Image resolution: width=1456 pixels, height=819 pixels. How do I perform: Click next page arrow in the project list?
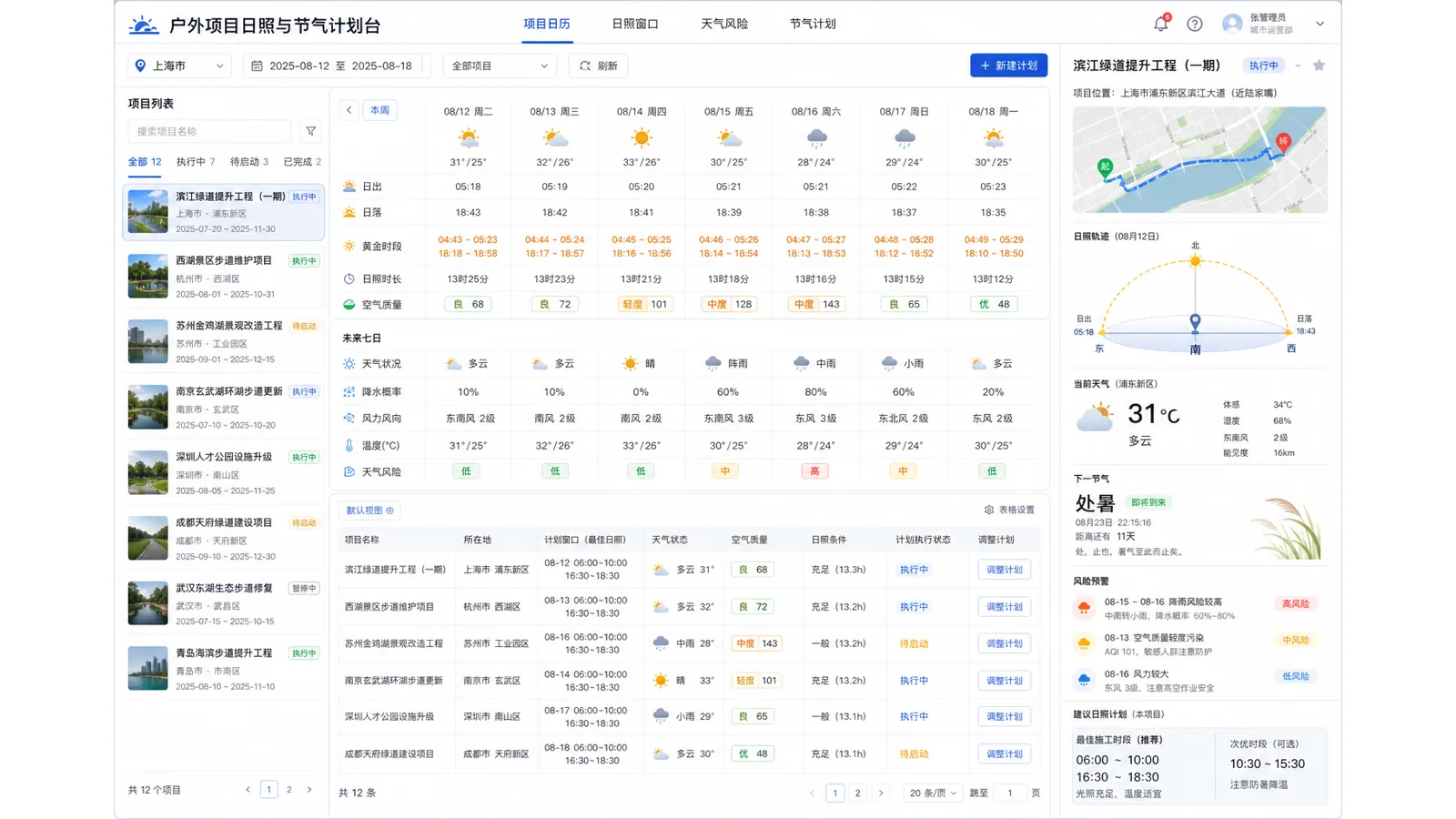point(309,790)
